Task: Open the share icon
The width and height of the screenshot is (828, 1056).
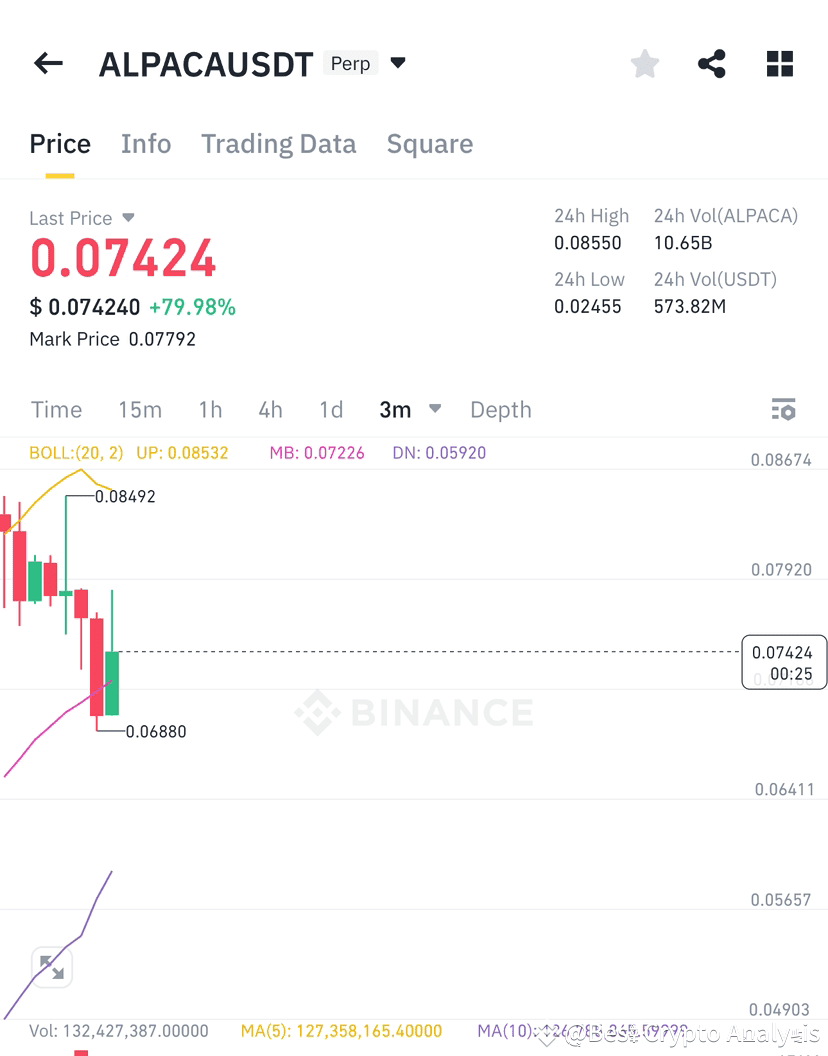Action: click(x=711, y=64)
